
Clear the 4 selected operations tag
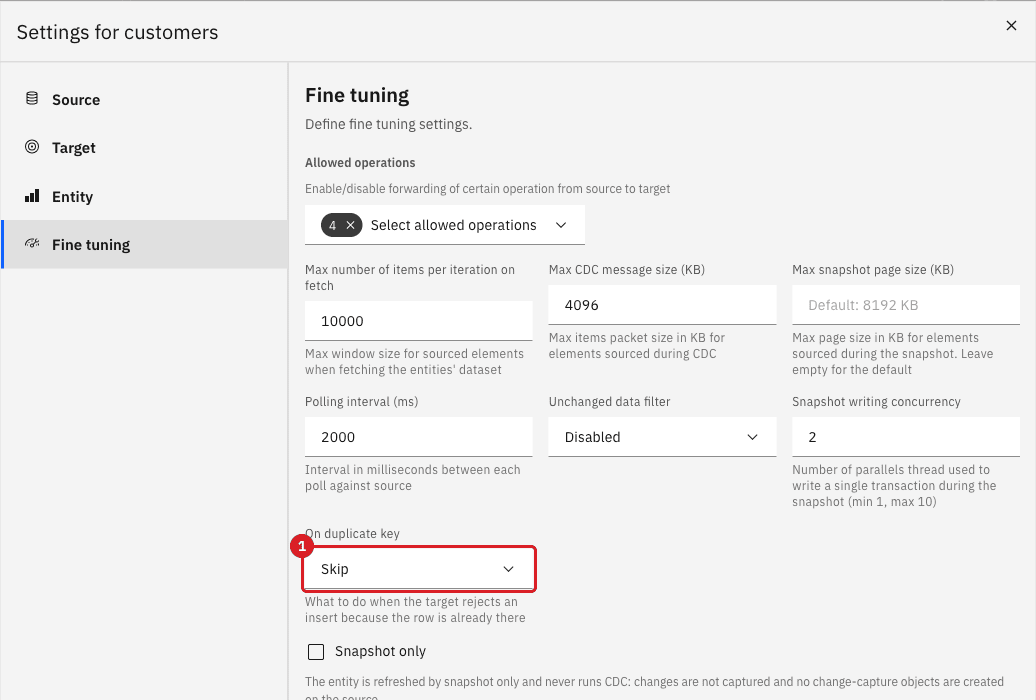point(351,225)
